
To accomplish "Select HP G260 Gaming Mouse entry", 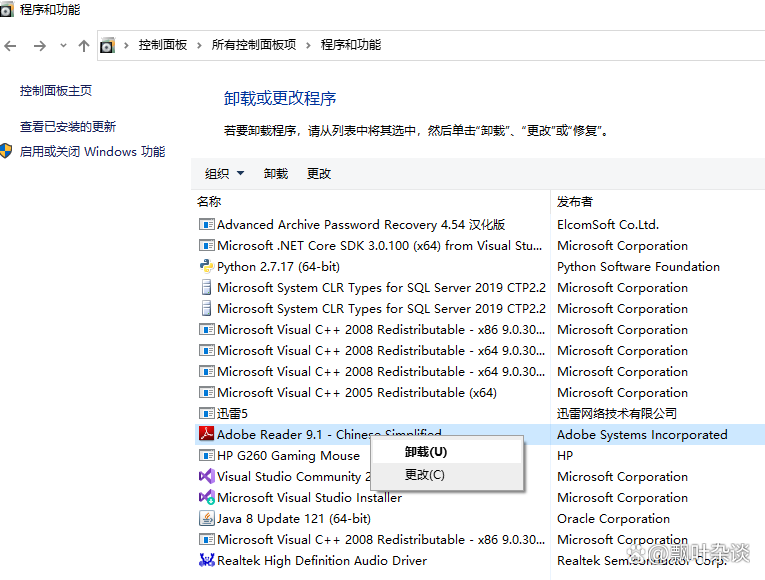I will pos(288,455).
